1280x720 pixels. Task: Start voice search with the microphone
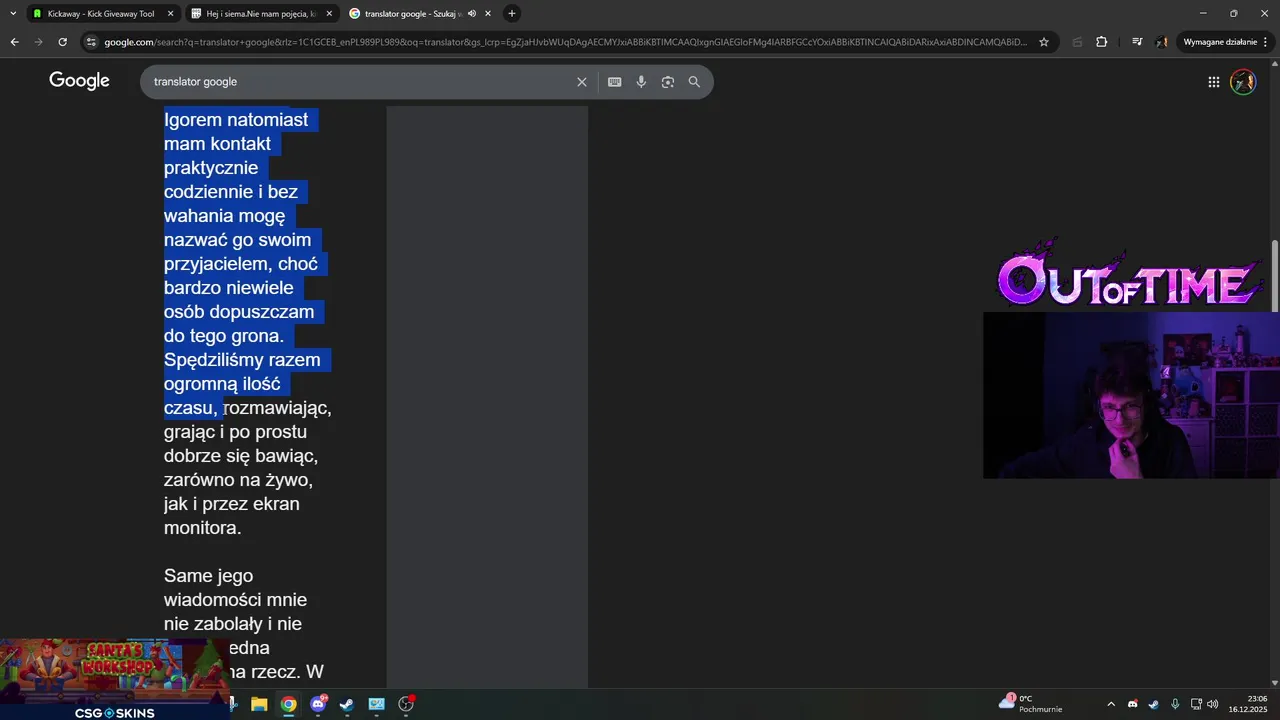(x=641, y=82)
